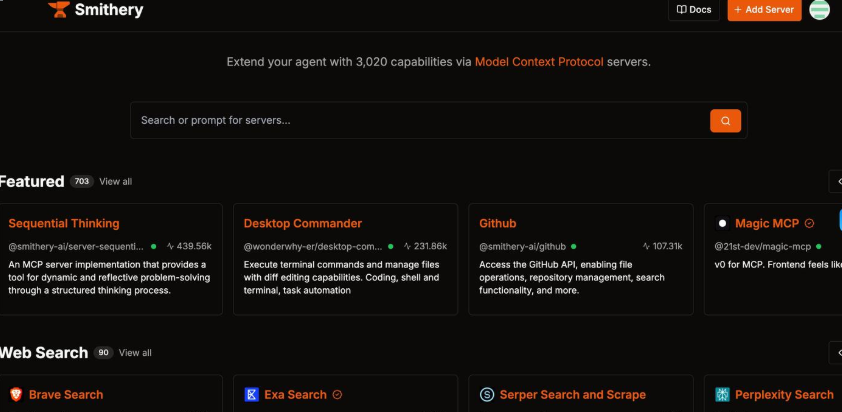Click the Brave lion logo icon
Image resolution: width=842 pixels, height=412 pixels.
tap(16, 395)
